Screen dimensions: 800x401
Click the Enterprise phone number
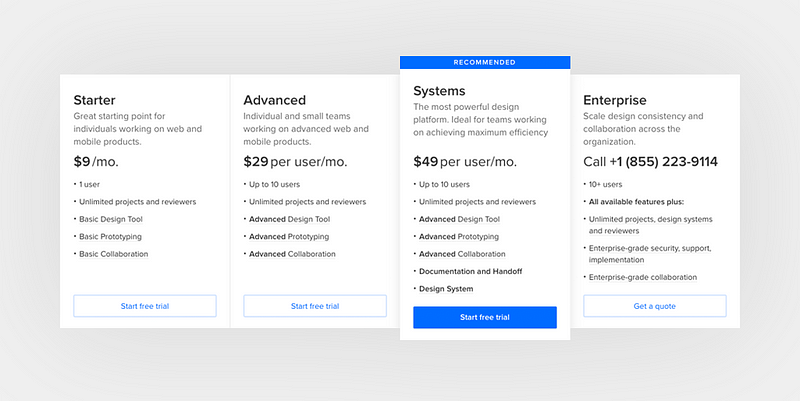[663, 162]
